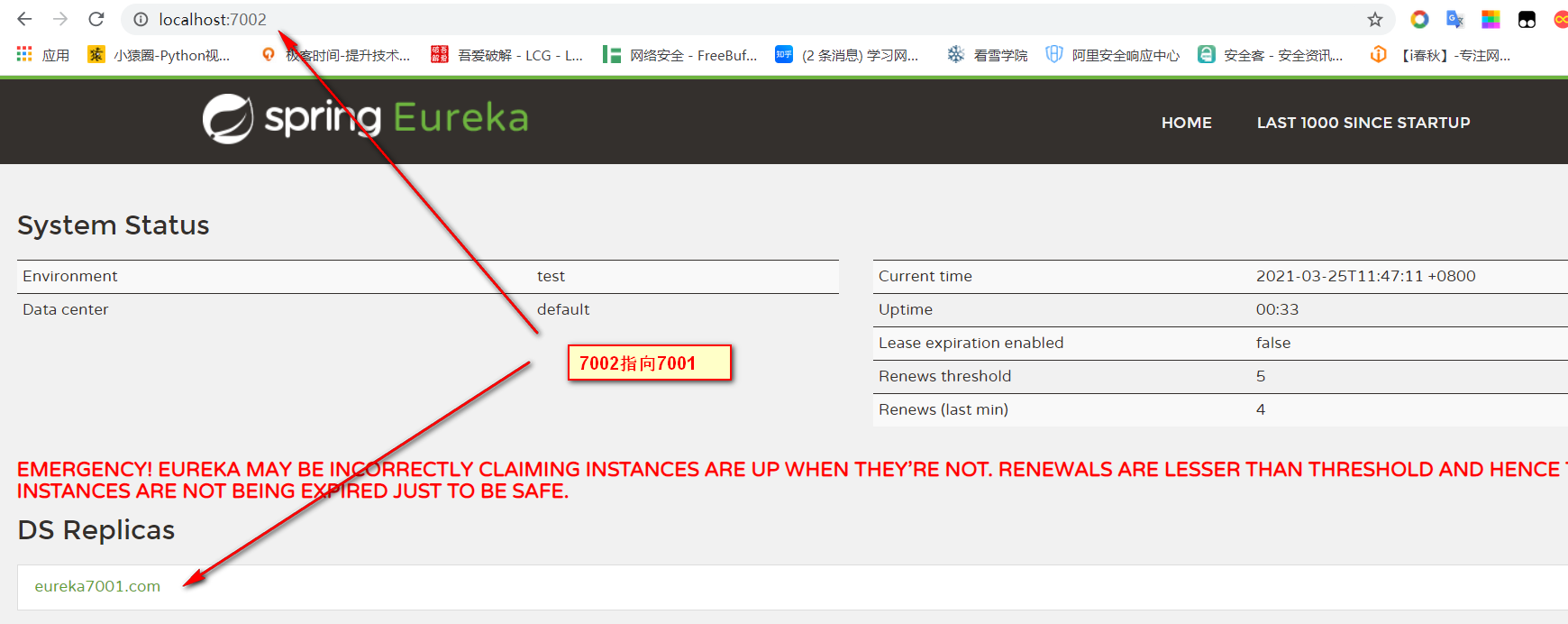The width and height of the screenshot is (1568, 624).
Task: Click the browser back arrow
Action: 24,19
